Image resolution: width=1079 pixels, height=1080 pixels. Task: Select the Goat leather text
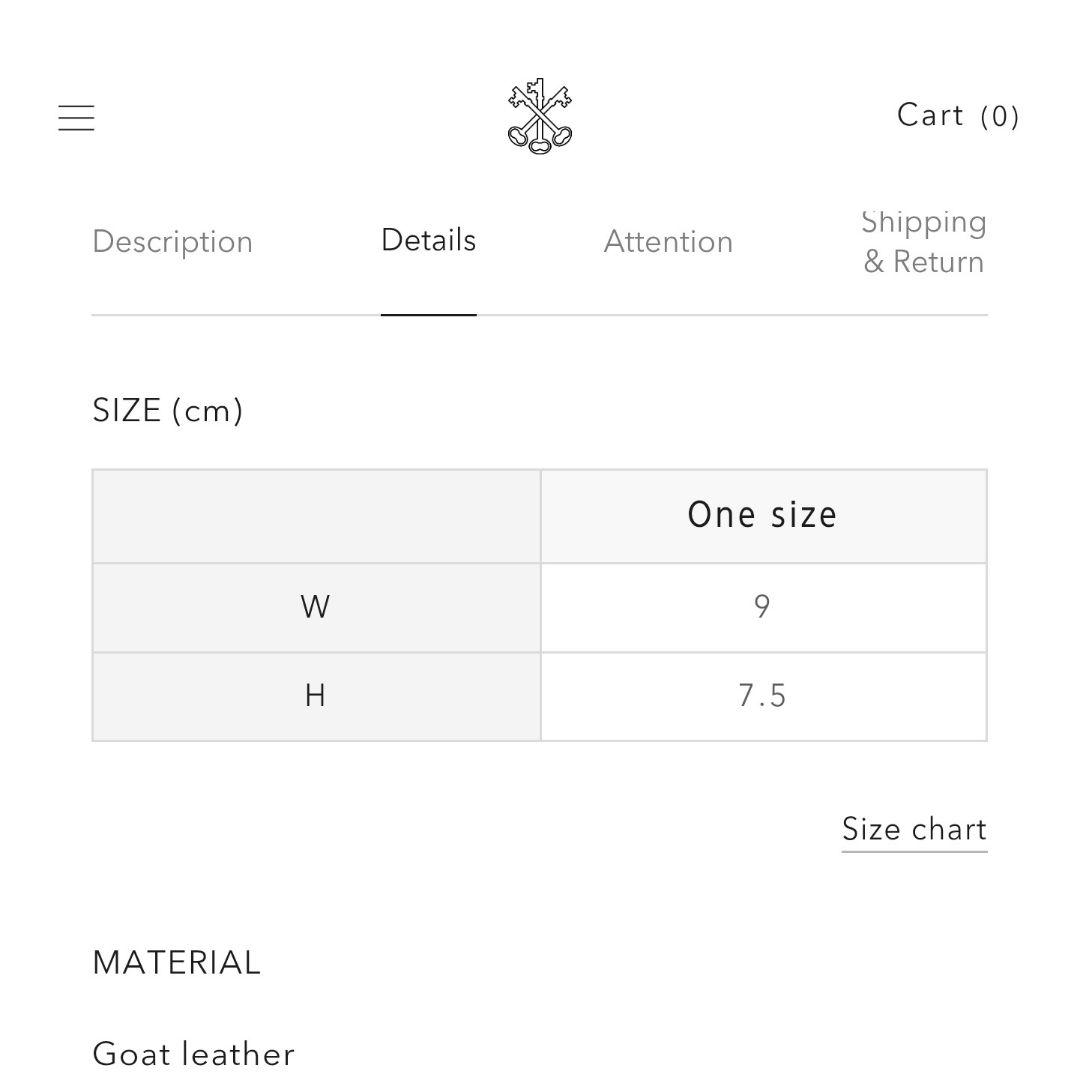193,1054
